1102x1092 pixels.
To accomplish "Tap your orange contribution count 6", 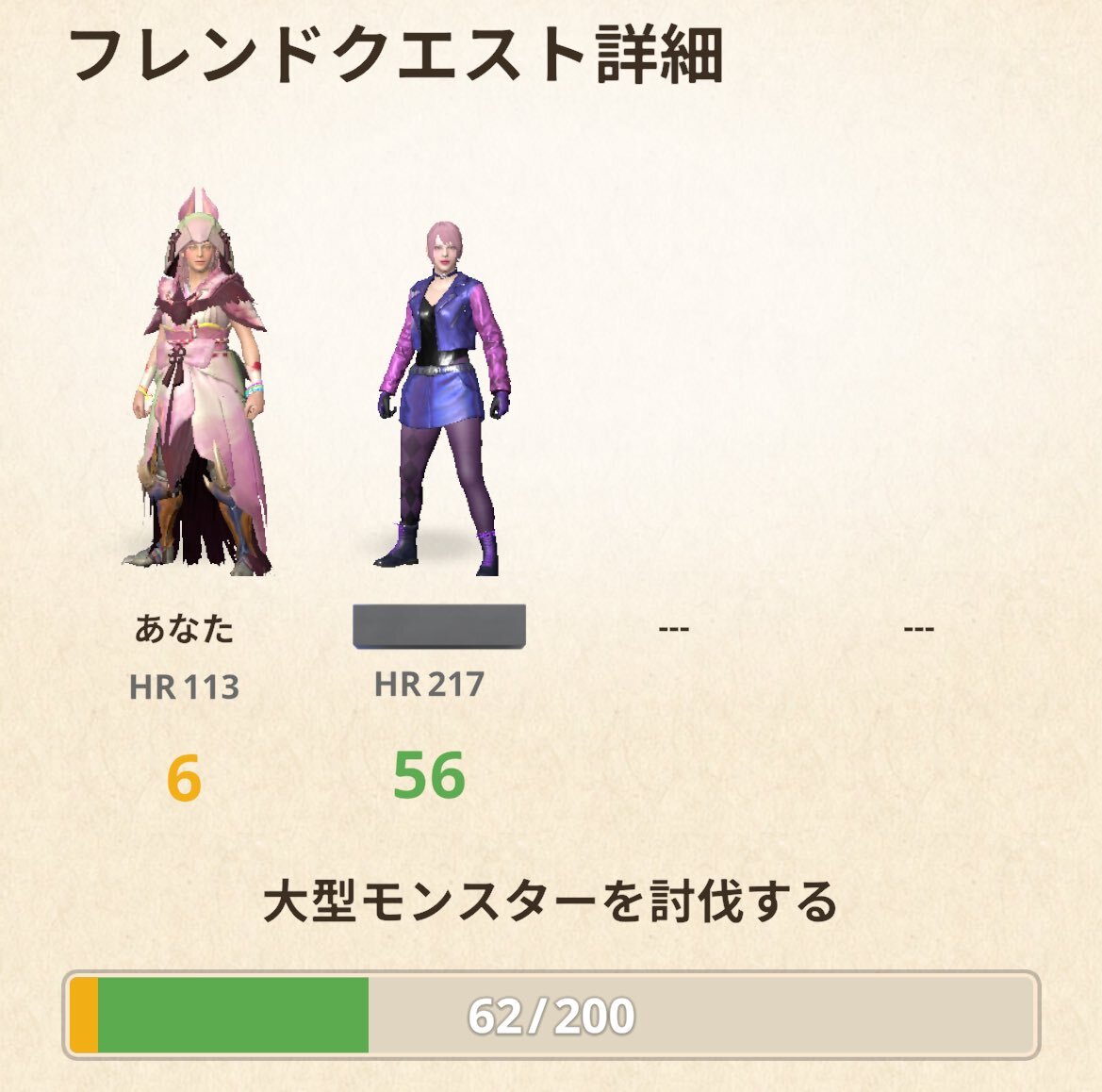I will click(x=184, y=778).
